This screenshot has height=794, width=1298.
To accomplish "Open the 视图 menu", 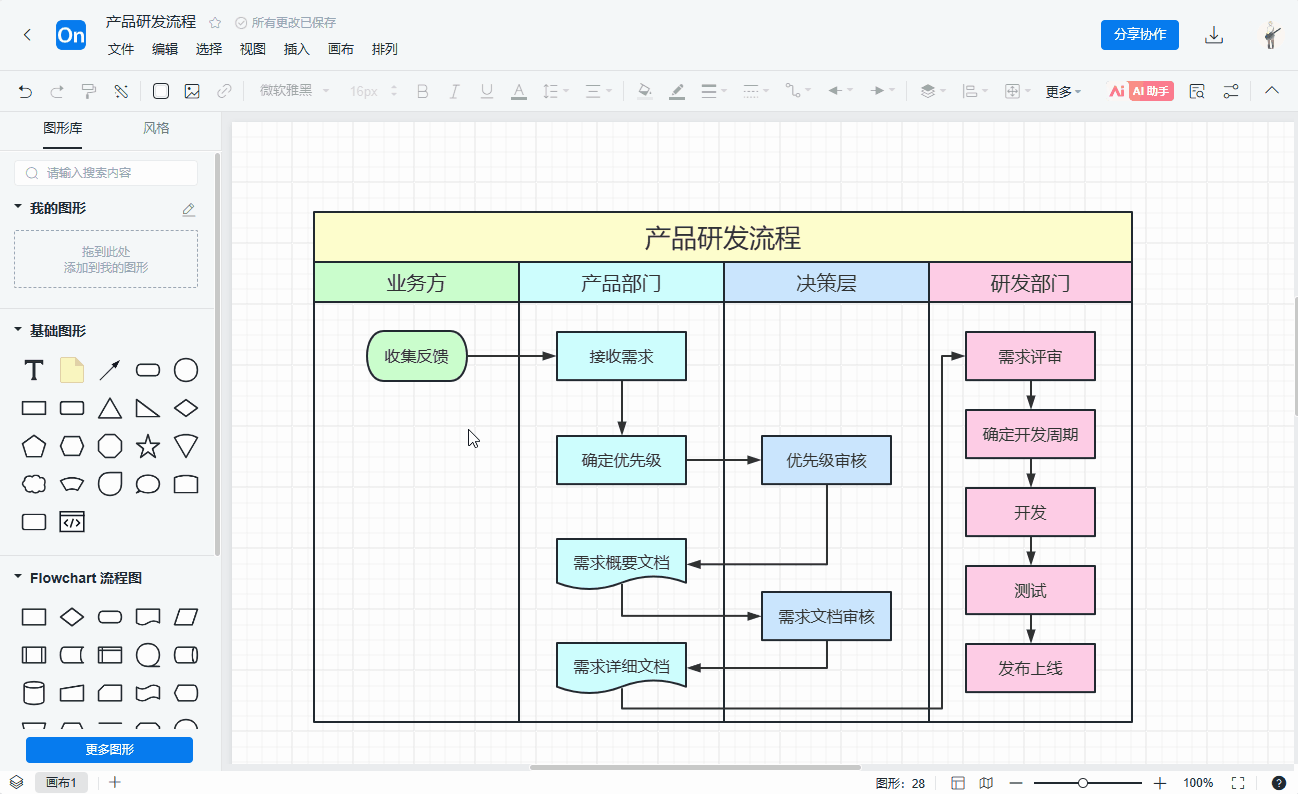I will 253,49.
